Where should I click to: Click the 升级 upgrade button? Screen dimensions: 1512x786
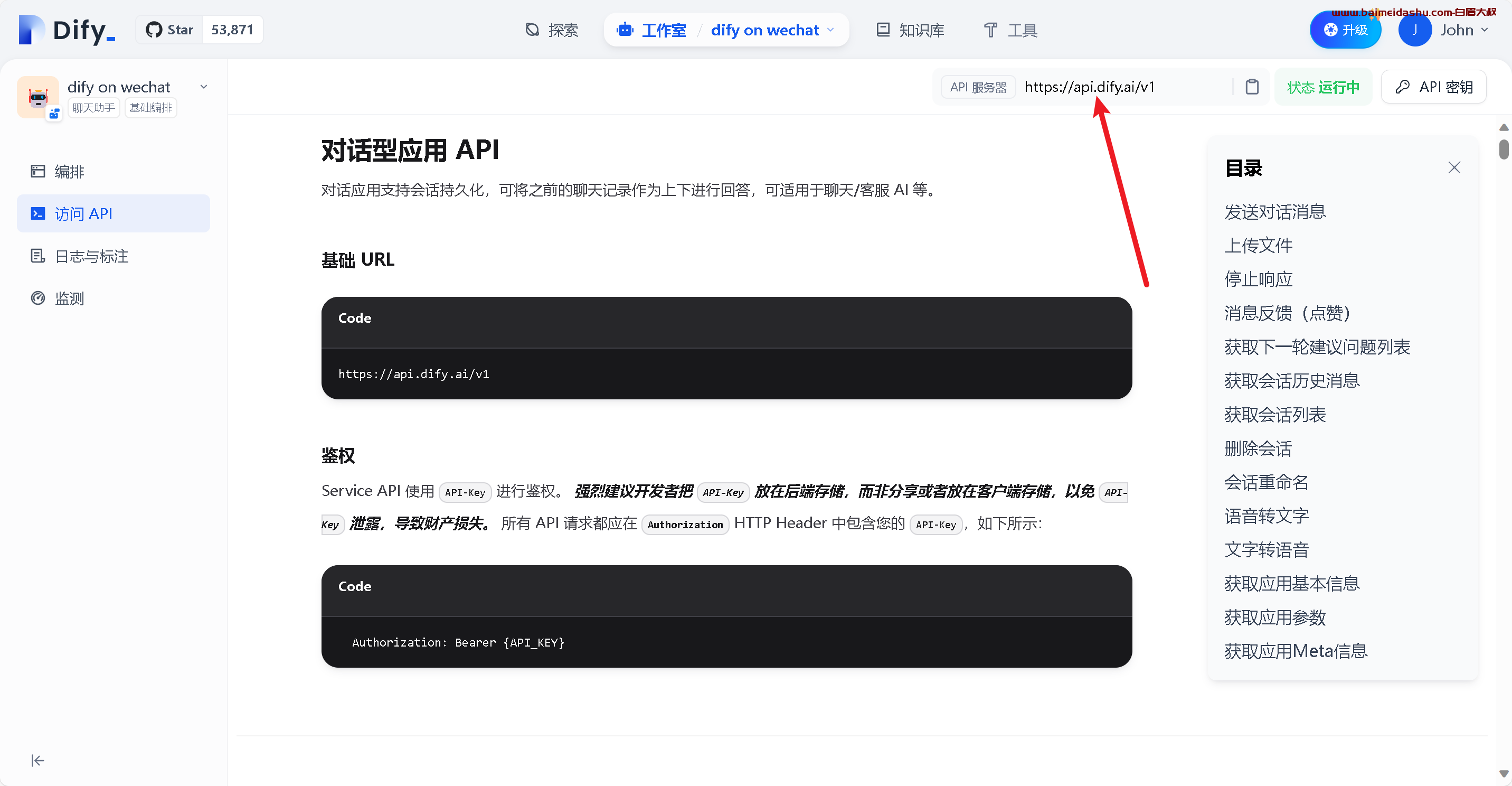point(1345,30)
